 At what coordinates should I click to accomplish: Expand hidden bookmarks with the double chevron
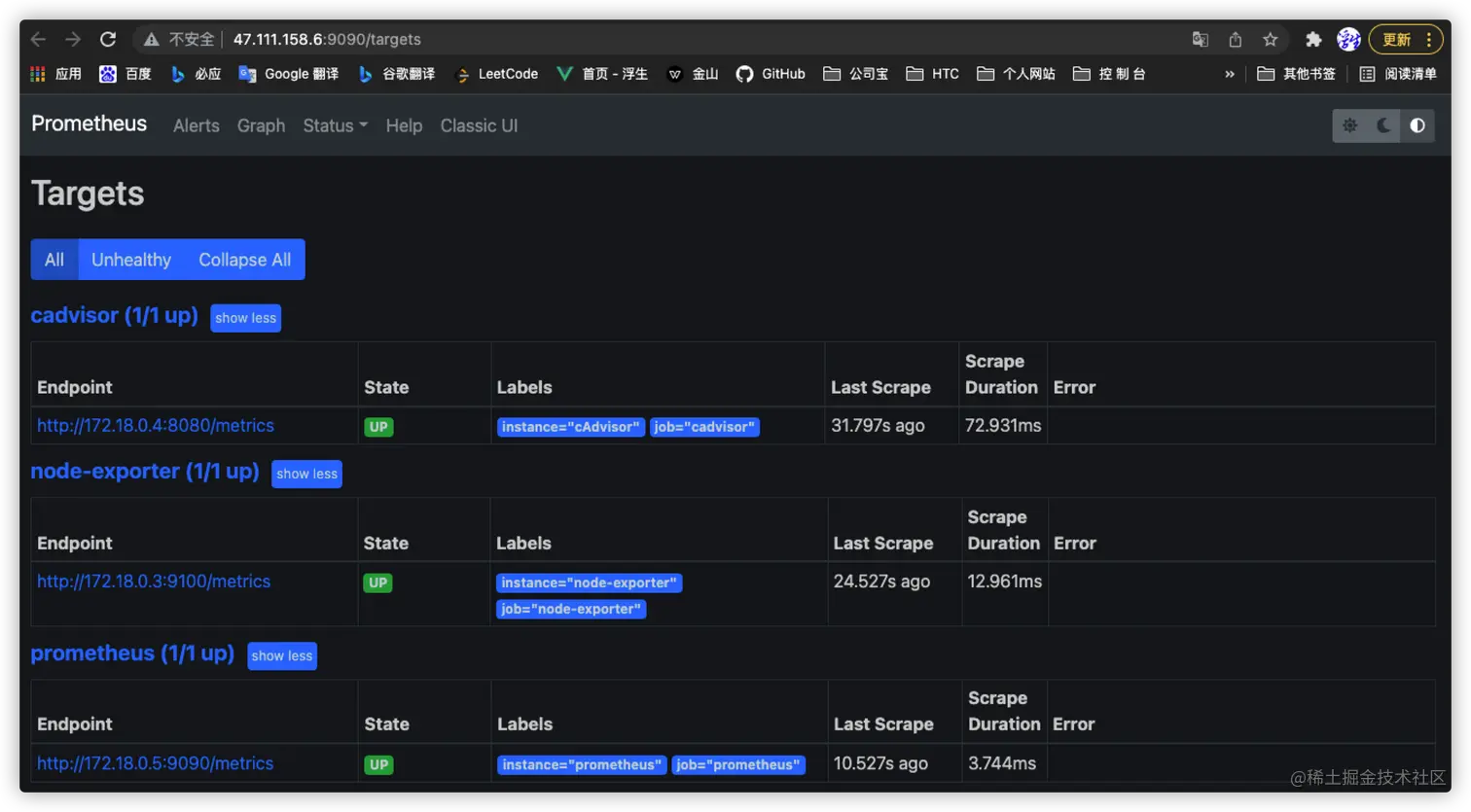point(1230,74)
